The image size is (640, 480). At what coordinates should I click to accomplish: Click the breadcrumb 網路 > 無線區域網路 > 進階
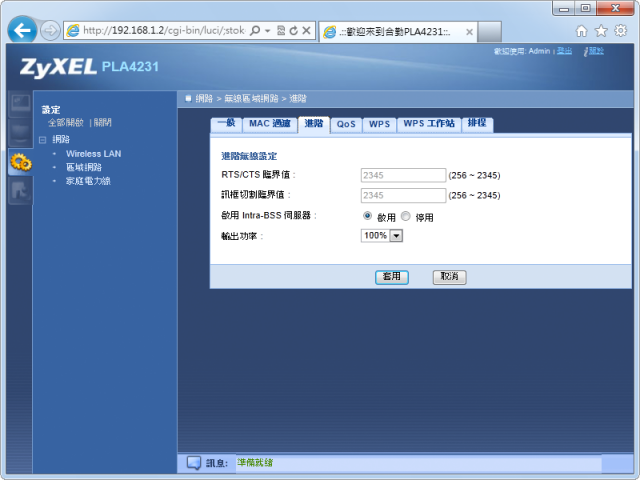251,98
